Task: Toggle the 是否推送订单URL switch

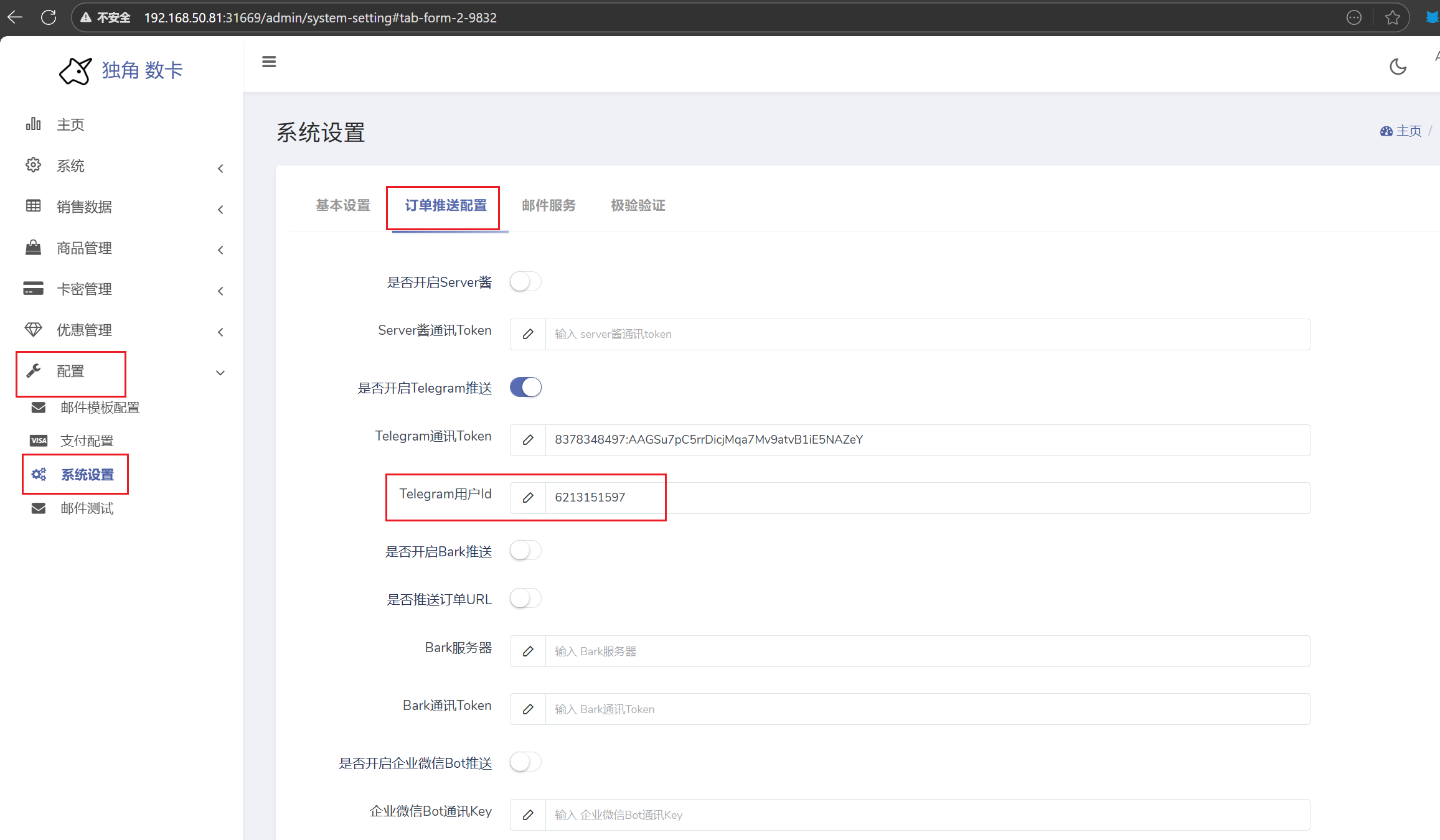Action: tap(525, 599)
